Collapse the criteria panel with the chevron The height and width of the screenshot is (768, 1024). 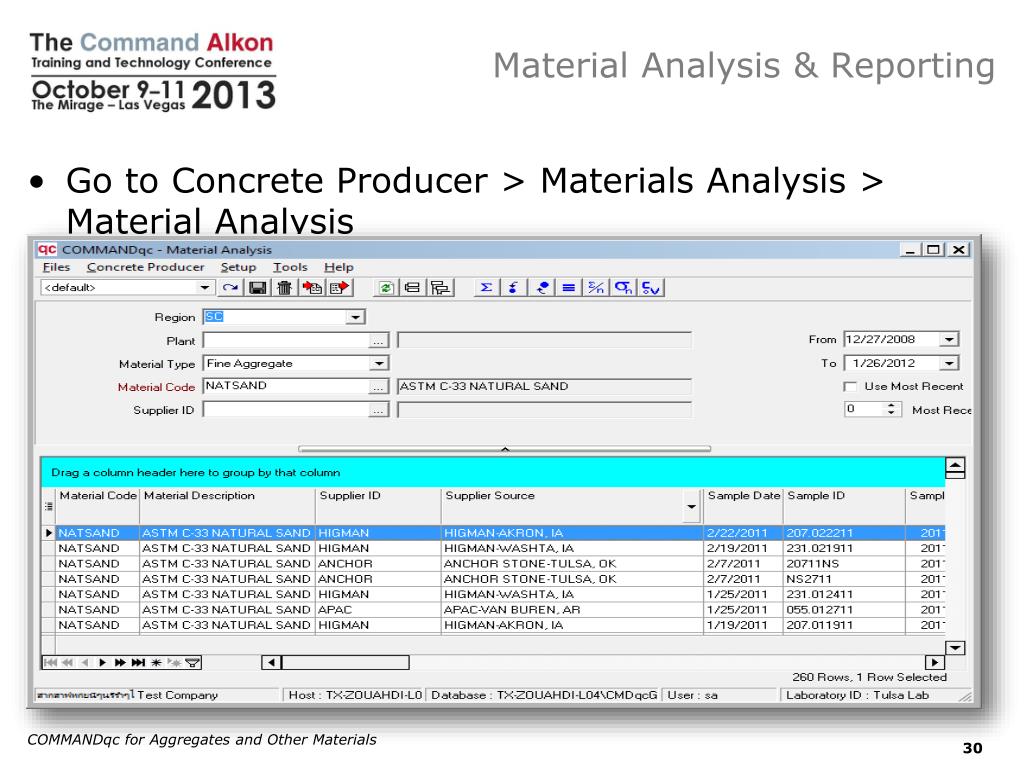click(504, 449)
